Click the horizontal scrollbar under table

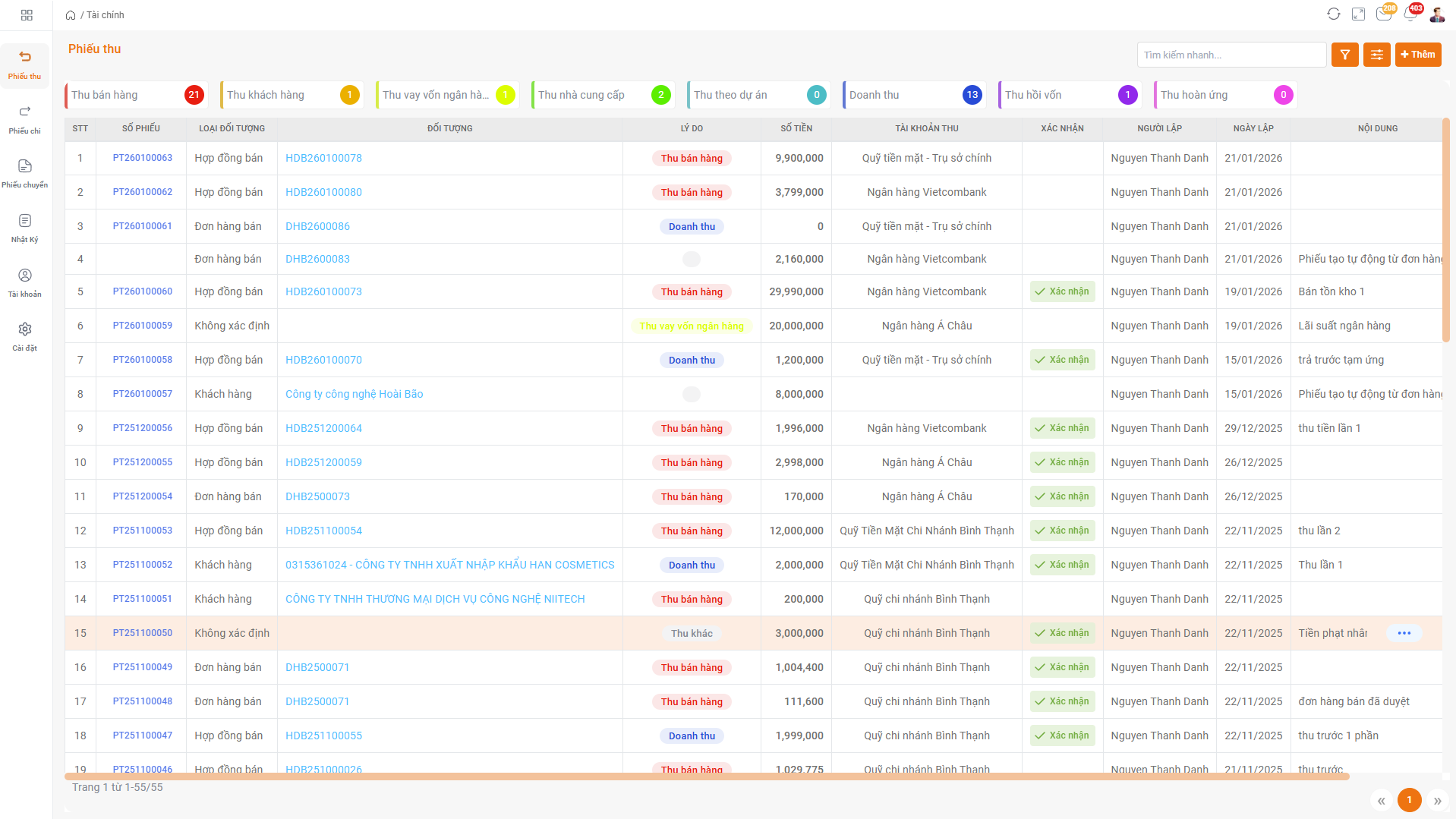[x=706, y=776]
